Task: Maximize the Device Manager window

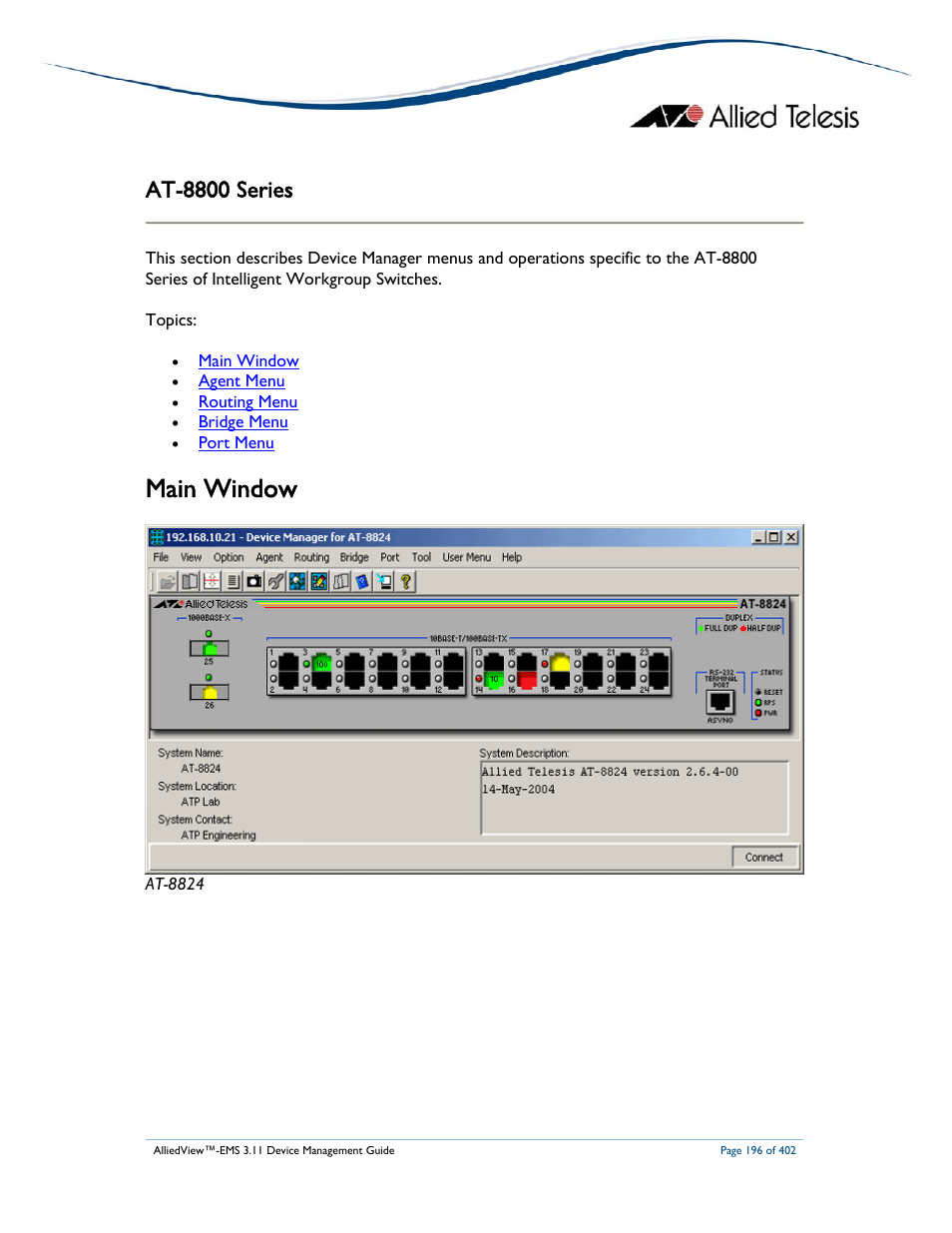Action: tap(774, 537)
